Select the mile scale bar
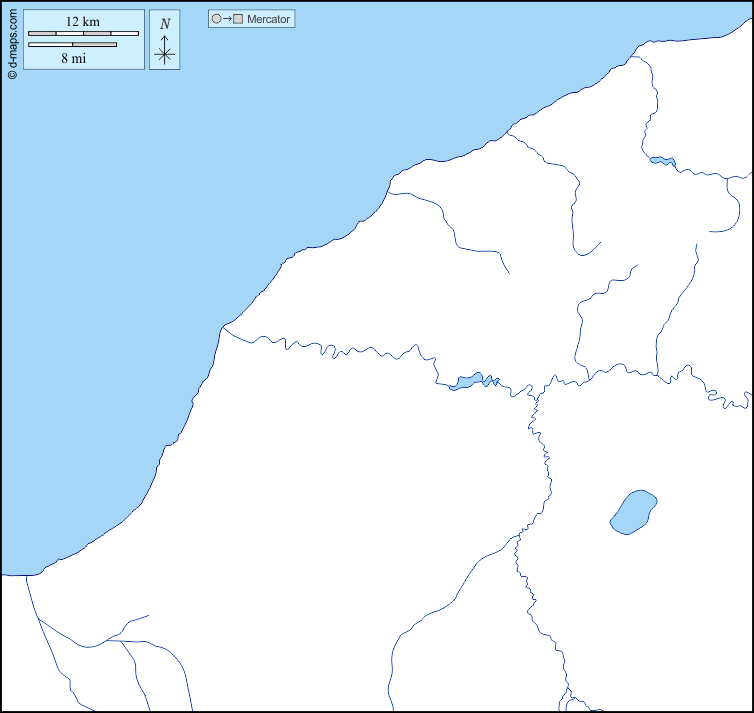Image resolution: width=754 pixels, height=713 pixels. click(72, 45)
